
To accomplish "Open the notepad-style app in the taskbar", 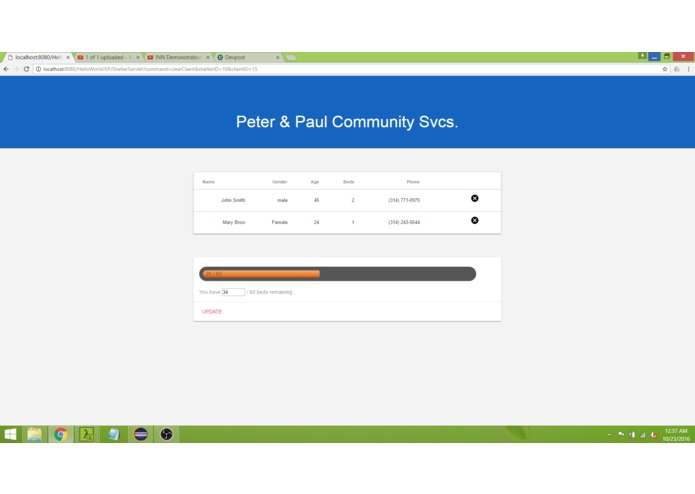I will click(x=113, y=434).
